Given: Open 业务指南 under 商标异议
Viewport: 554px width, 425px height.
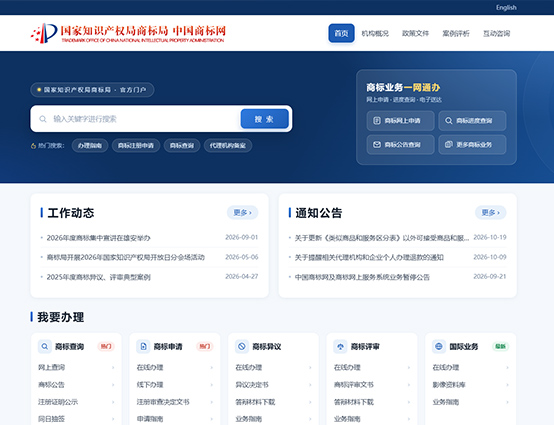Looking at the screenshot, I should (x=249, y=419).
